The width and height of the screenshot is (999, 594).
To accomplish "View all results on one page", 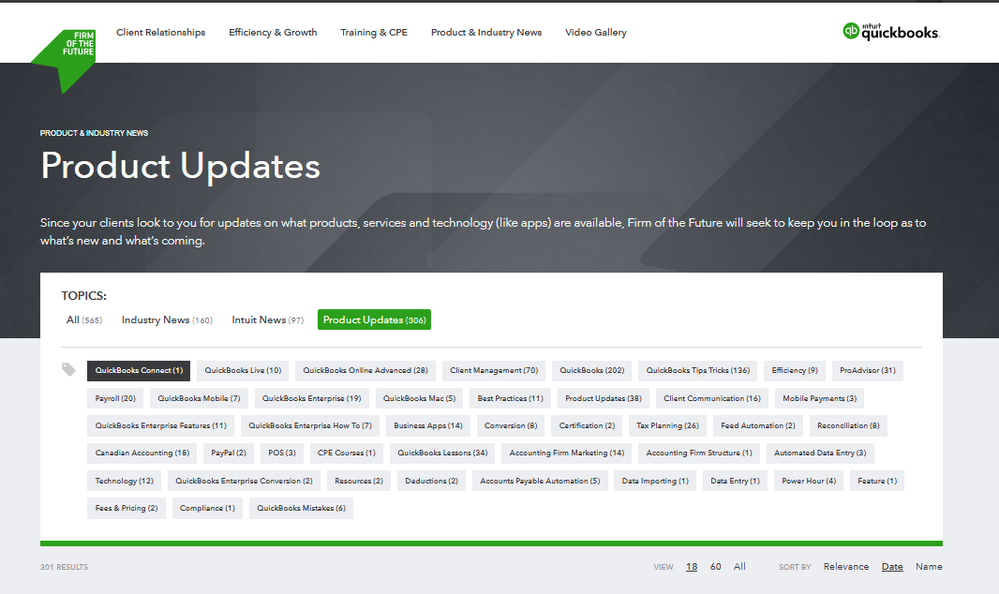I will (x=739, y=567).
